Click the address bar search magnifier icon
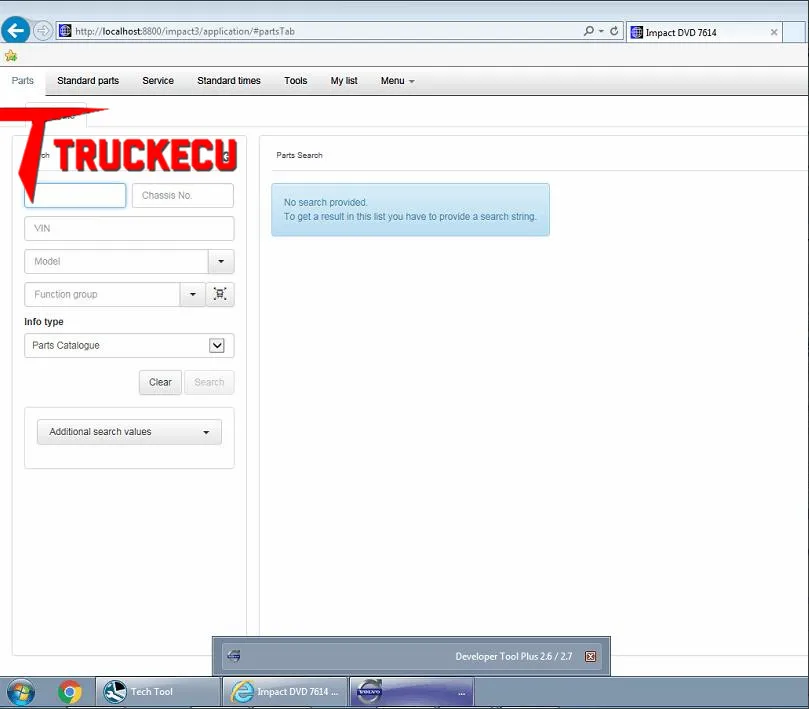This screenshot has height=709, width=809. pos(589,31)
